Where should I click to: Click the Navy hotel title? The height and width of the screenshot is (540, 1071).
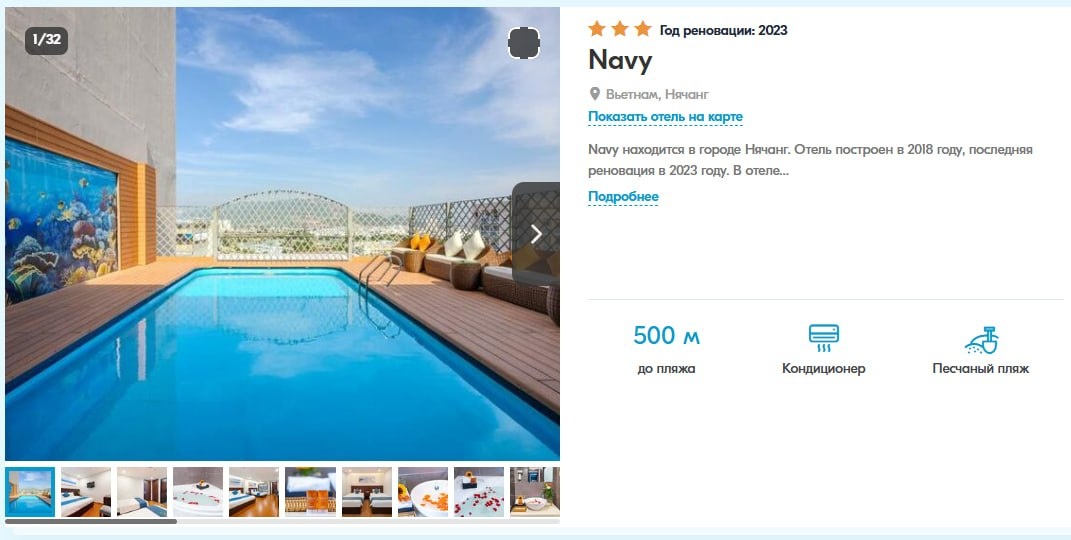pos(620,61)
